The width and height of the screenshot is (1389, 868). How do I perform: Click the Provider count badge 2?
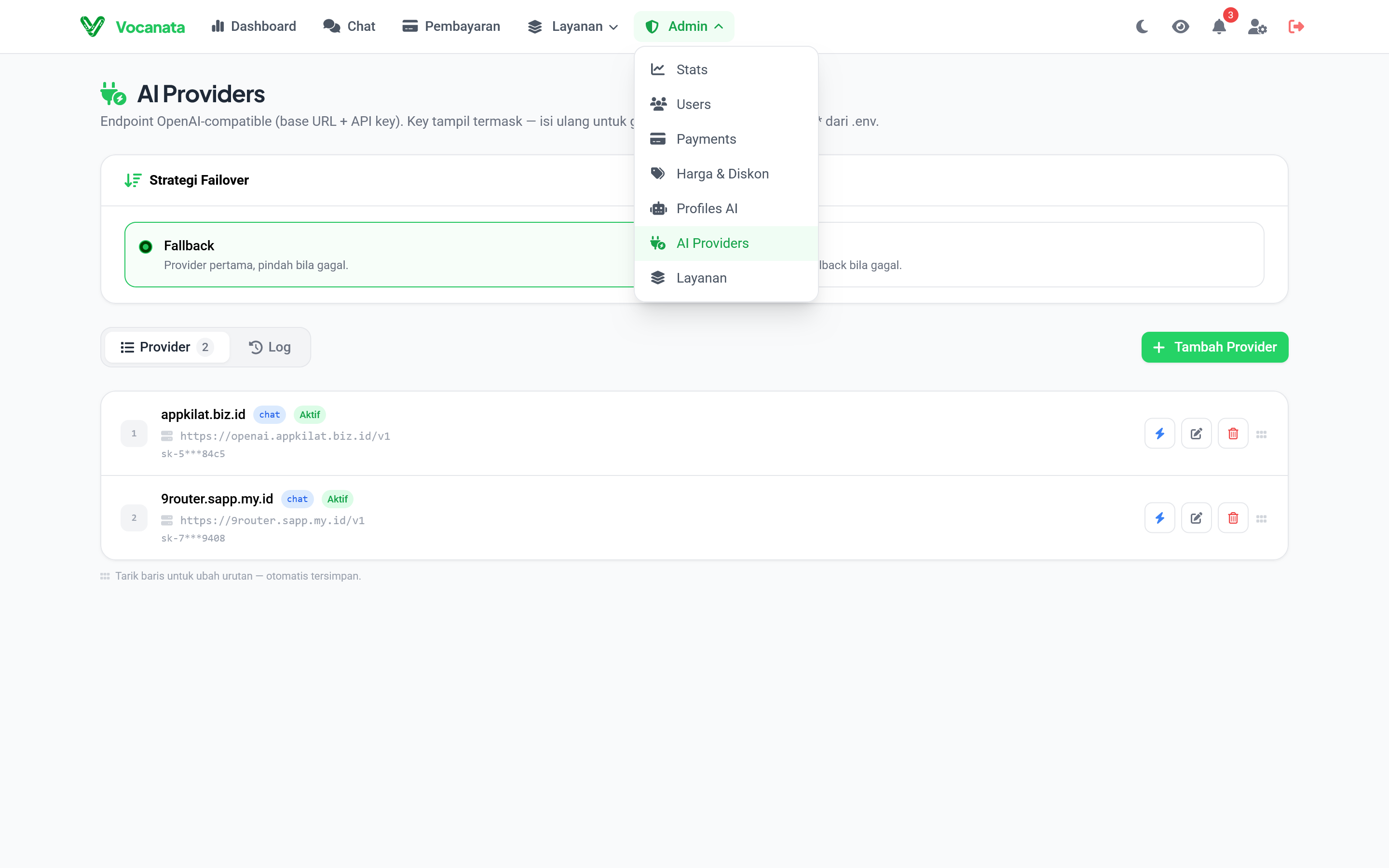(x=205, y=347)
